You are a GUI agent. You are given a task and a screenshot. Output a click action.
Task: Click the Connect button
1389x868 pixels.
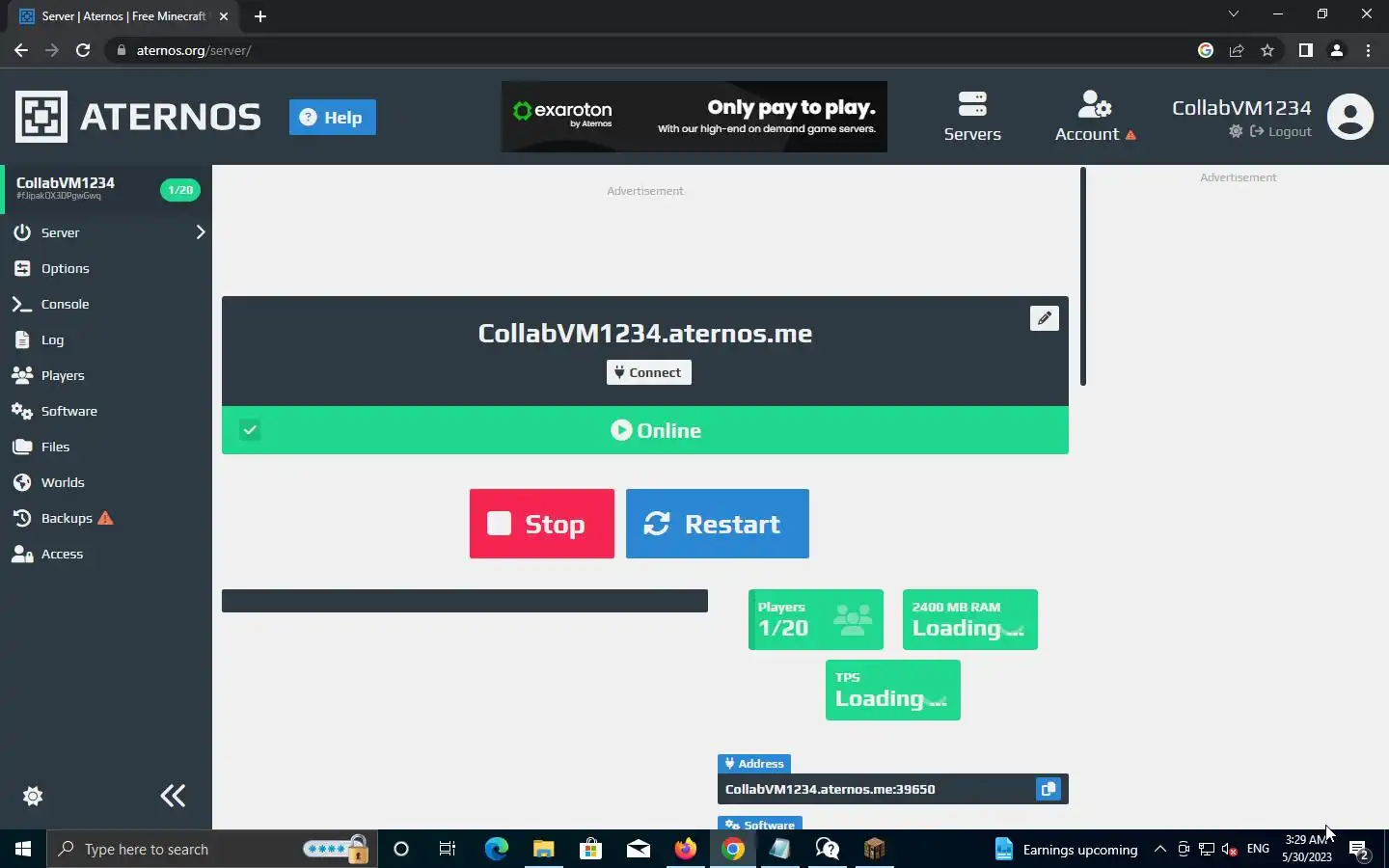point(648,372)
